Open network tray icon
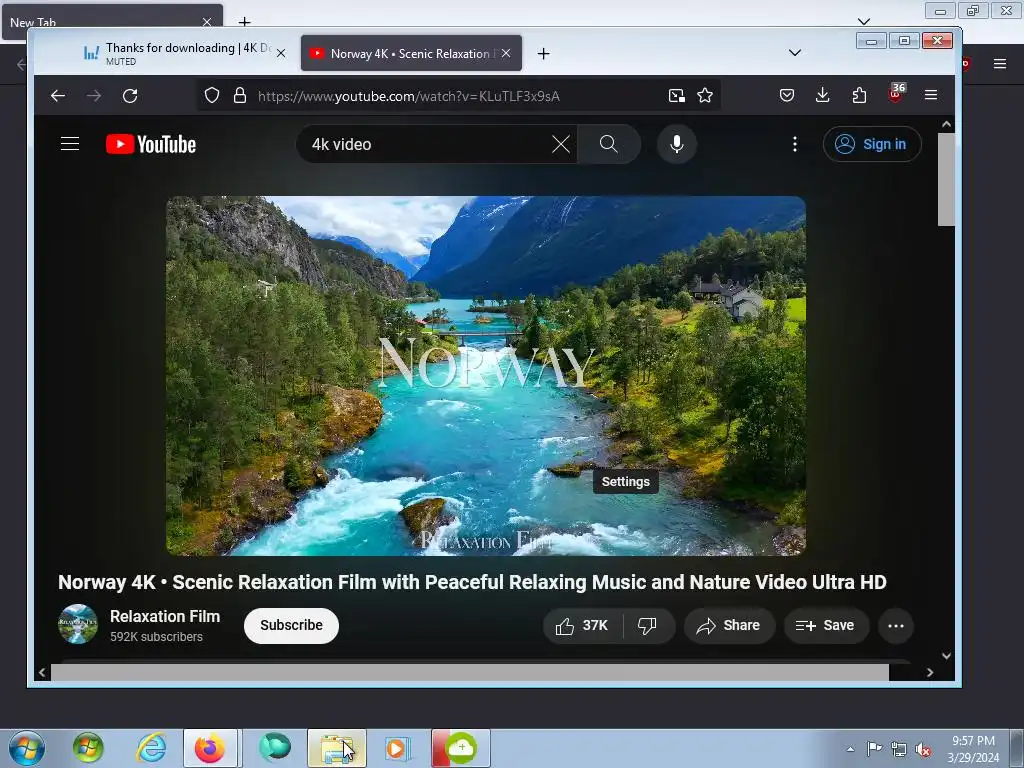The height and width of the screenshot is (768, 1024). 899,749
